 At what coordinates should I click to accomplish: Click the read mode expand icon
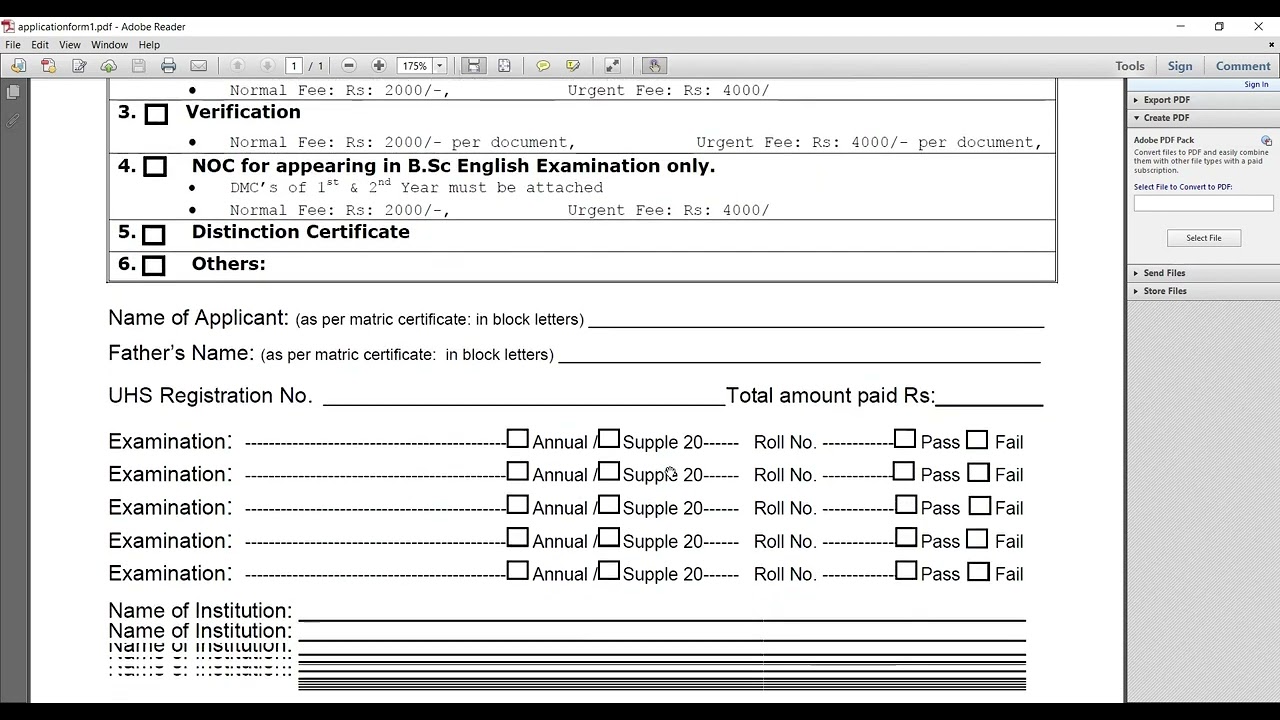(x=612, y=66)
